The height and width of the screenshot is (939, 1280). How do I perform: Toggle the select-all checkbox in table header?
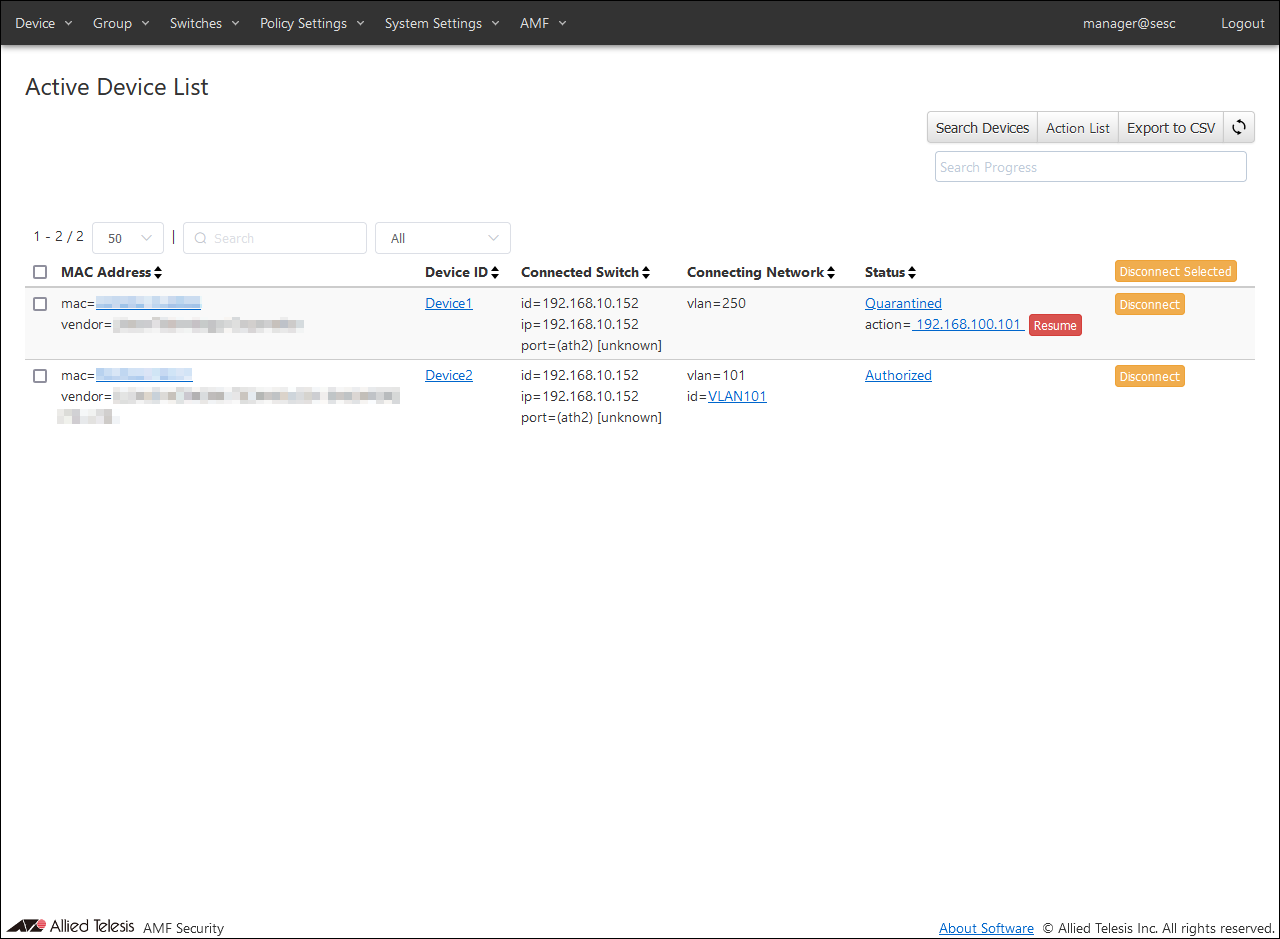[40, 272]
